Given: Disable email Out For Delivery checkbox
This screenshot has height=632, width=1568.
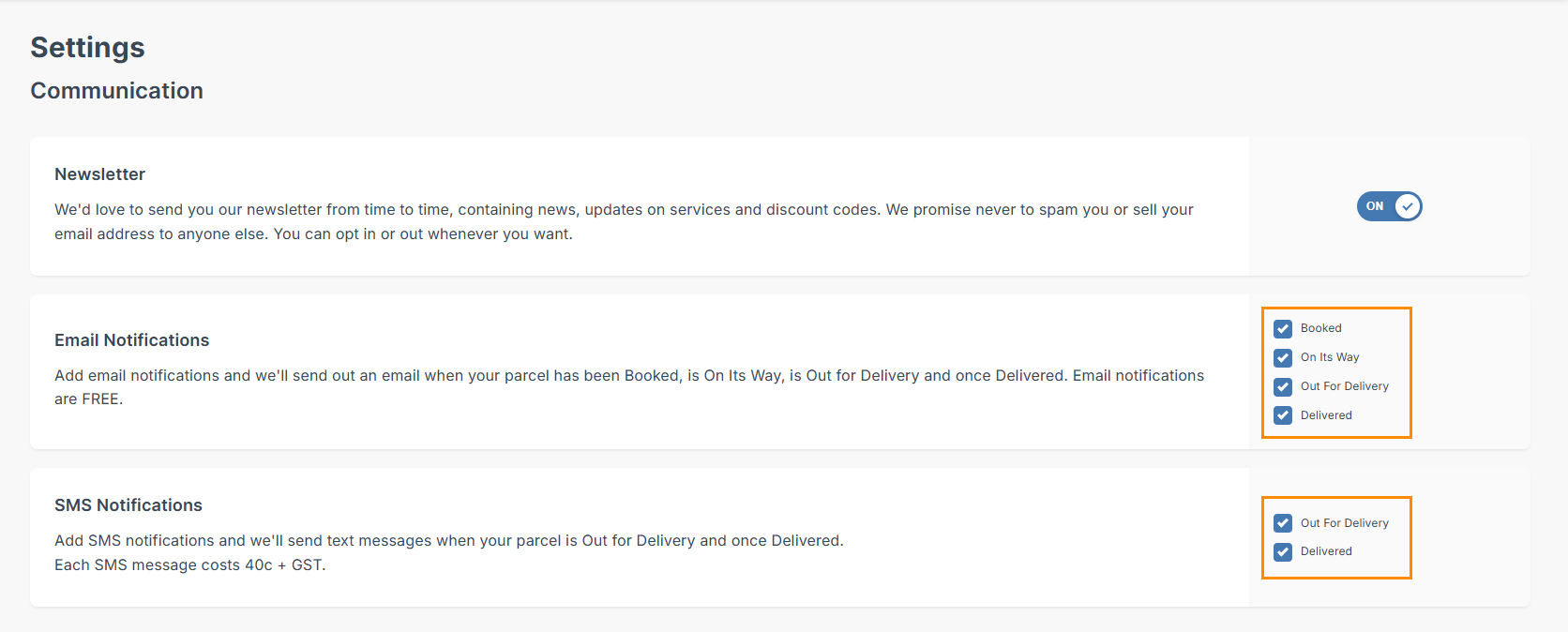Looking at the screenshot, I should pyautogui.click(x=1283, y=387).
